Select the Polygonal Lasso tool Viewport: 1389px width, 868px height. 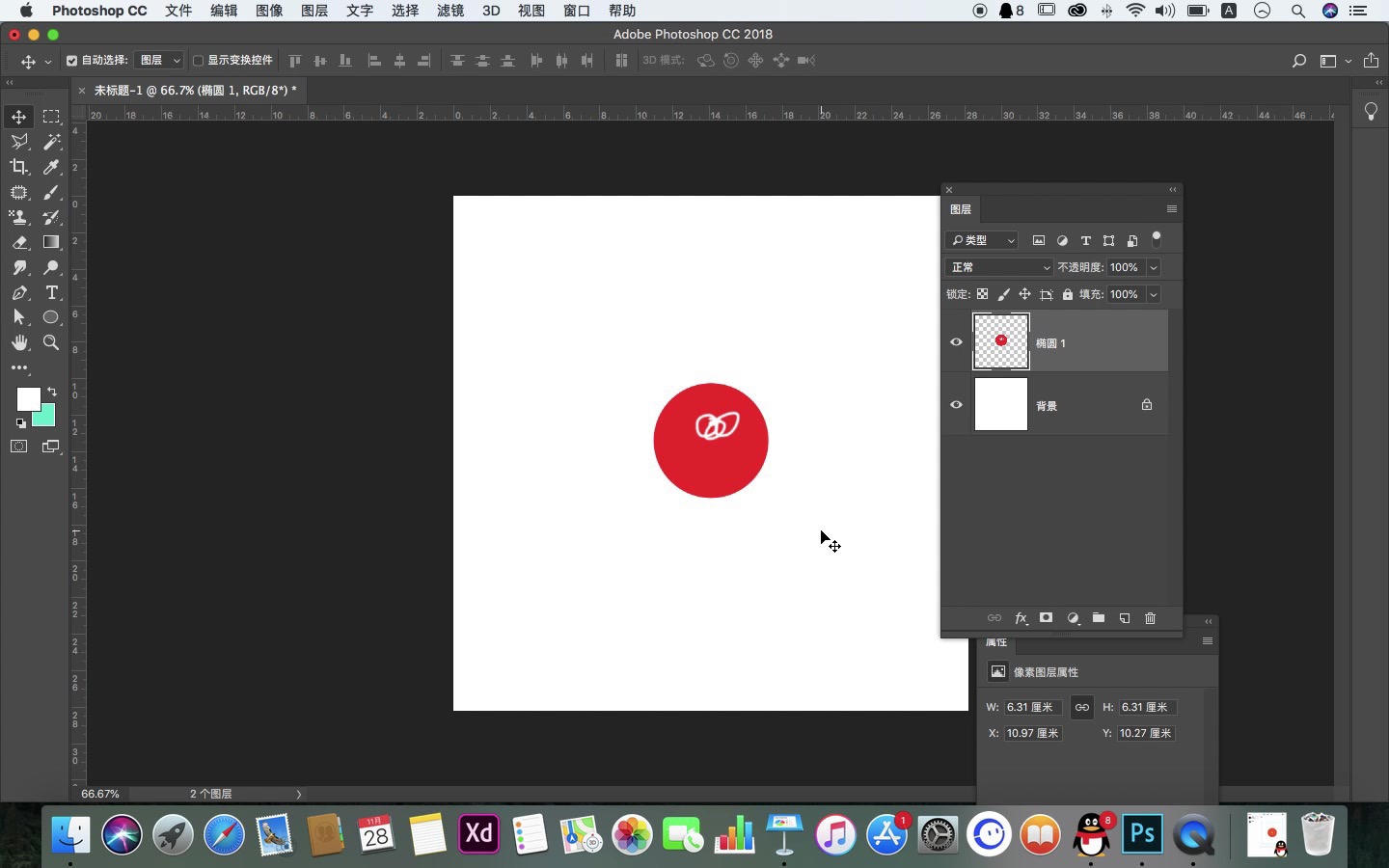18,142
